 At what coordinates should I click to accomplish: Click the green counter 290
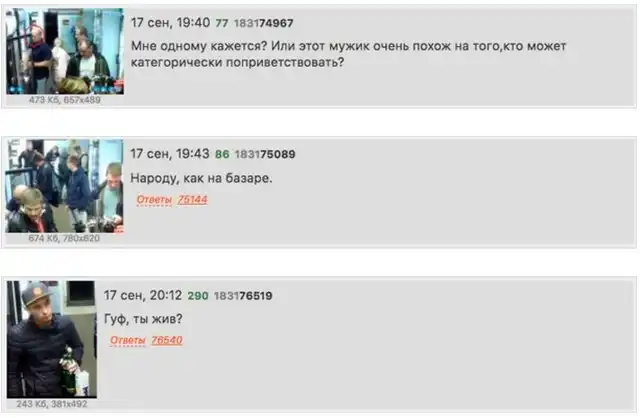click(198, 296)
